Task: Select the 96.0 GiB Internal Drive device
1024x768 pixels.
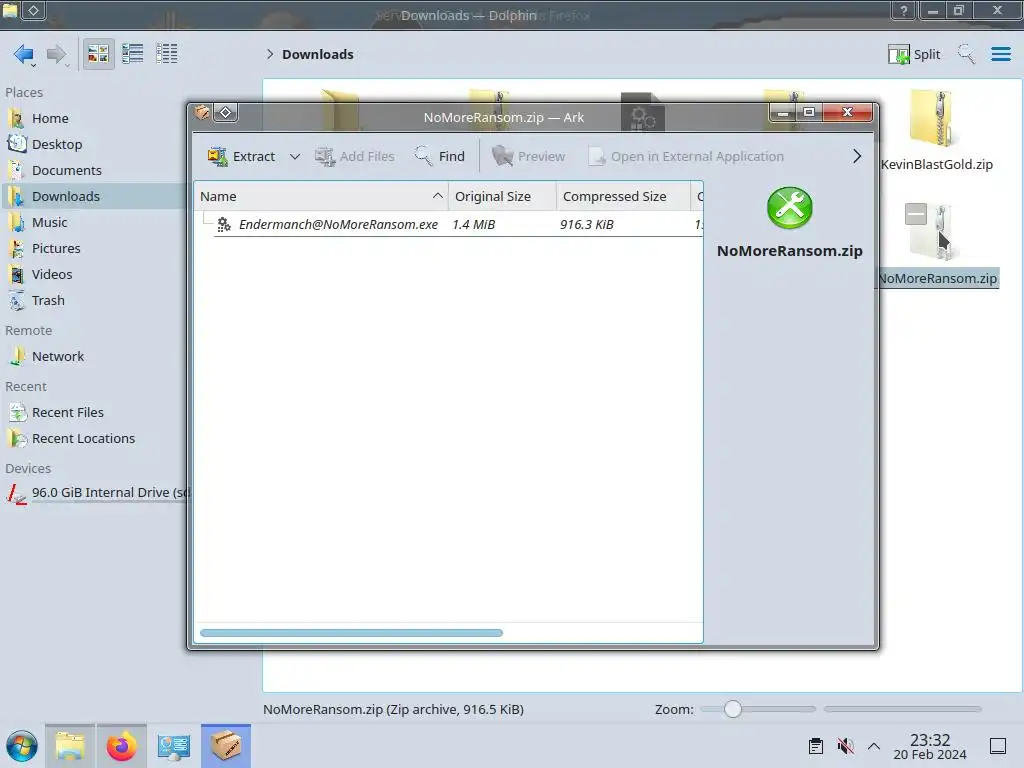Action: [x=98, y=493]
